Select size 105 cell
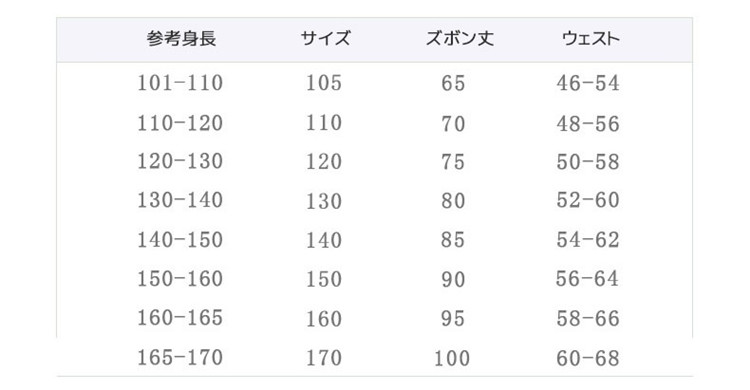 point(324,83)
